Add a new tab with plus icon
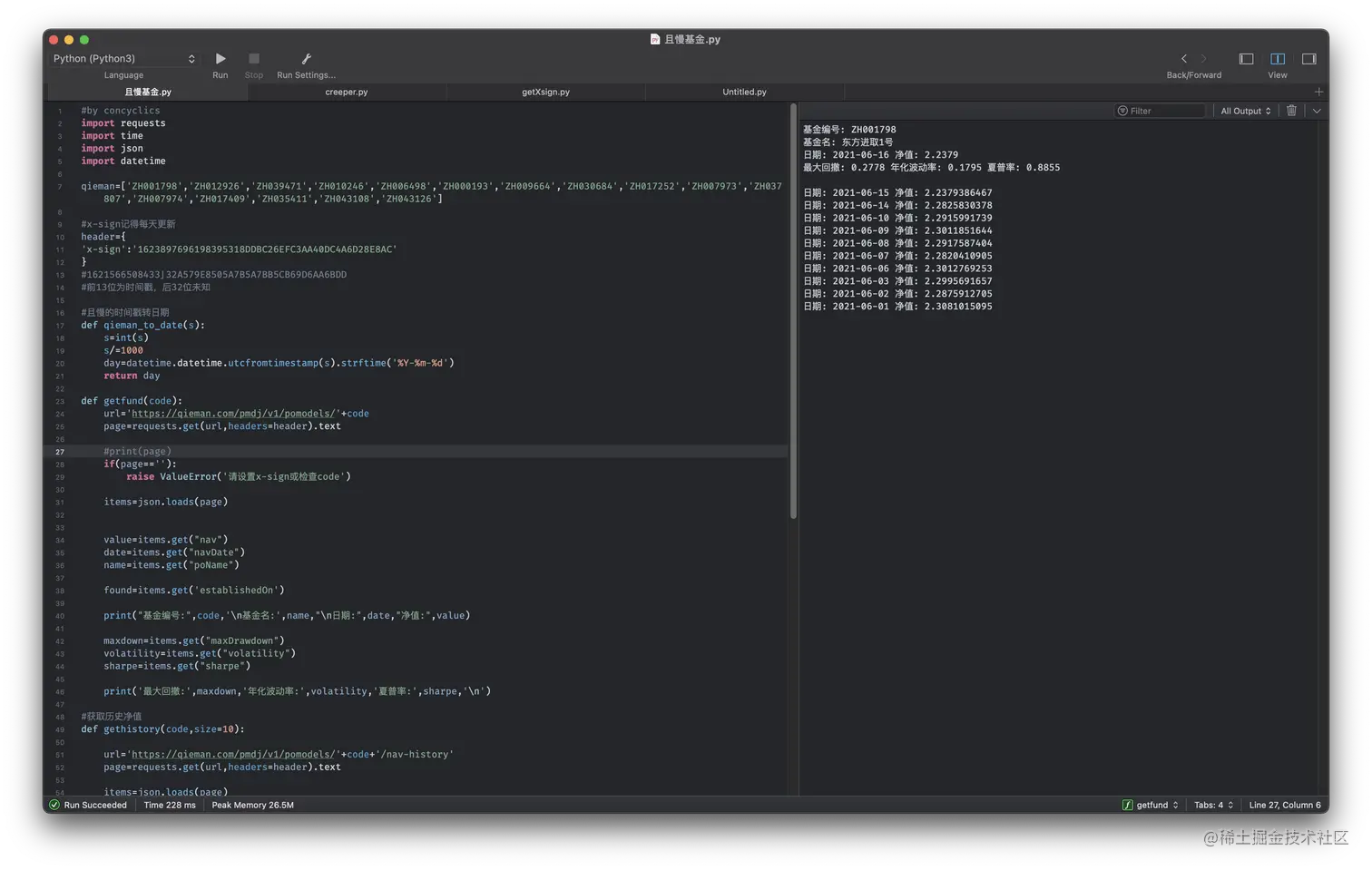This screenshot has height=870, width=1372. click(x=1318, y=92)
